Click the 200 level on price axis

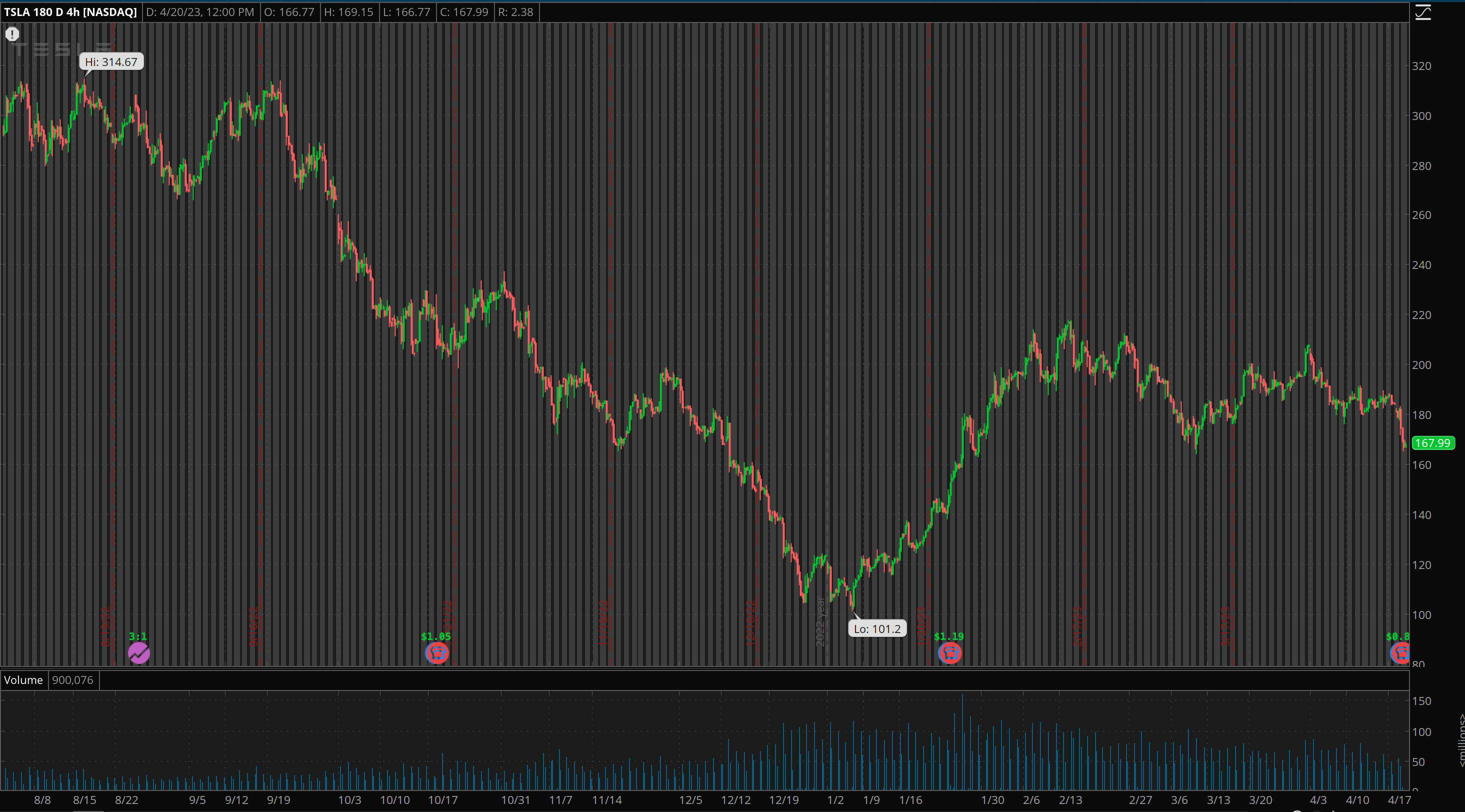[x=1422, y=365]
